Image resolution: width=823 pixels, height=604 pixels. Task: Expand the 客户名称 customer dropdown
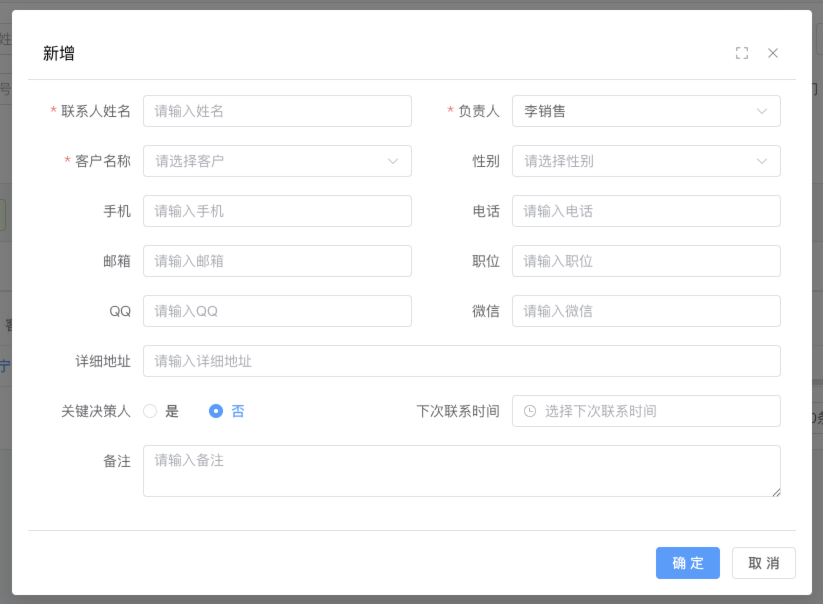pos(277,161)
